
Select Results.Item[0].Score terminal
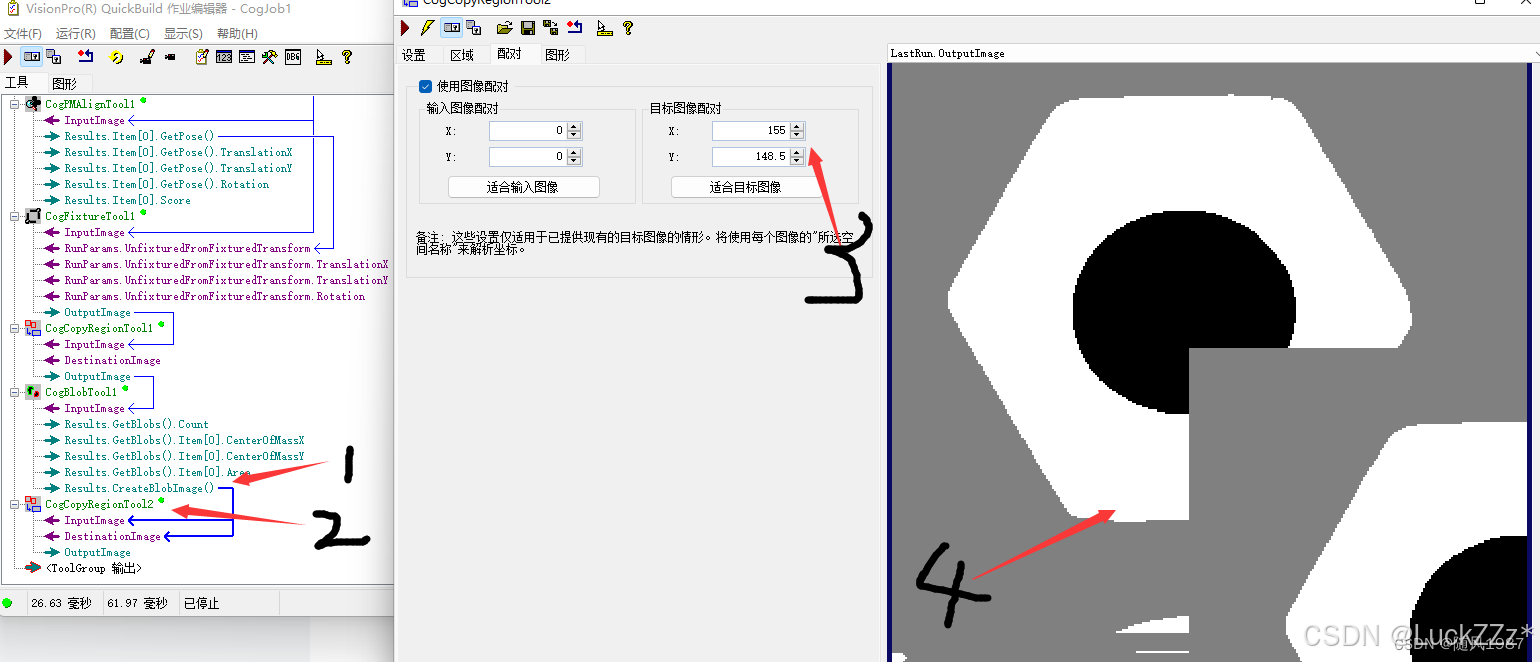(127, 200)
